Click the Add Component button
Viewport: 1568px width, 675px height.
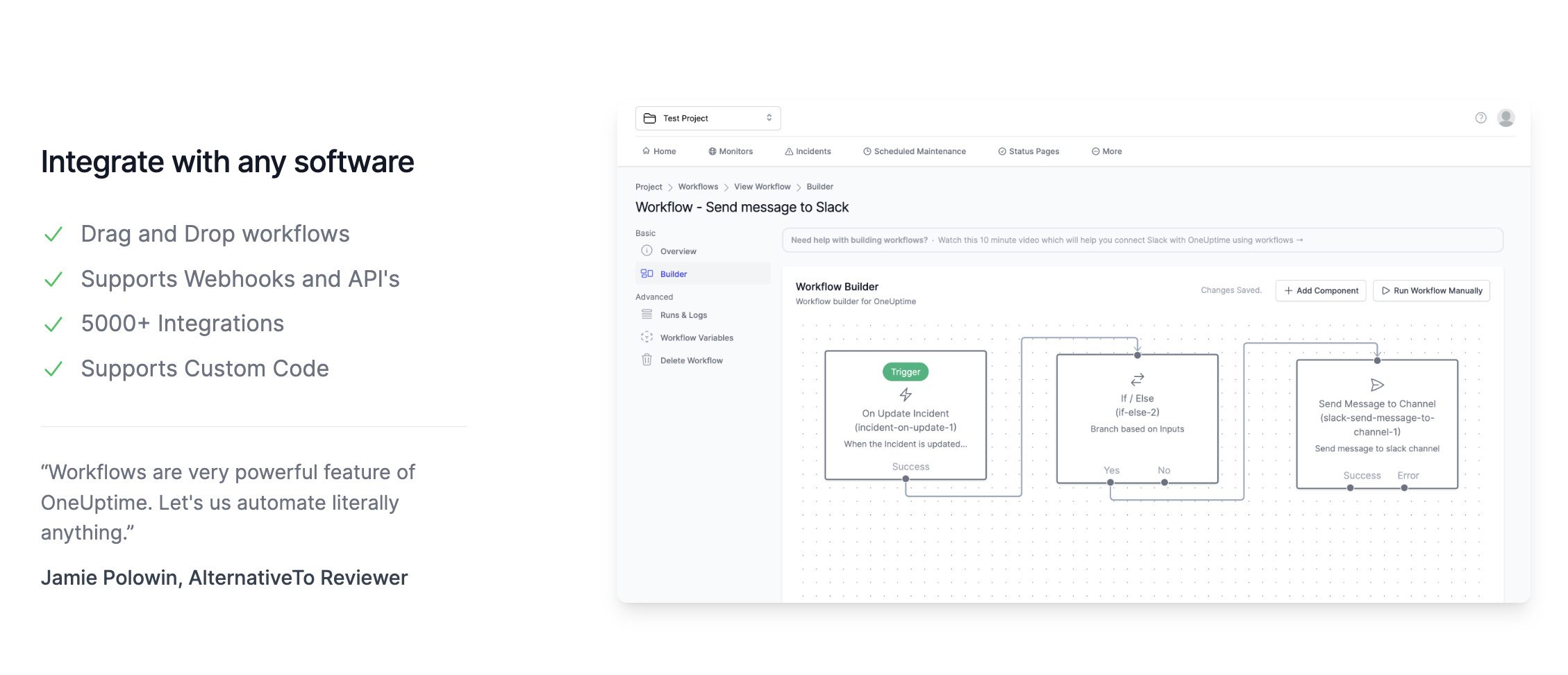[x=1320, y=290]
